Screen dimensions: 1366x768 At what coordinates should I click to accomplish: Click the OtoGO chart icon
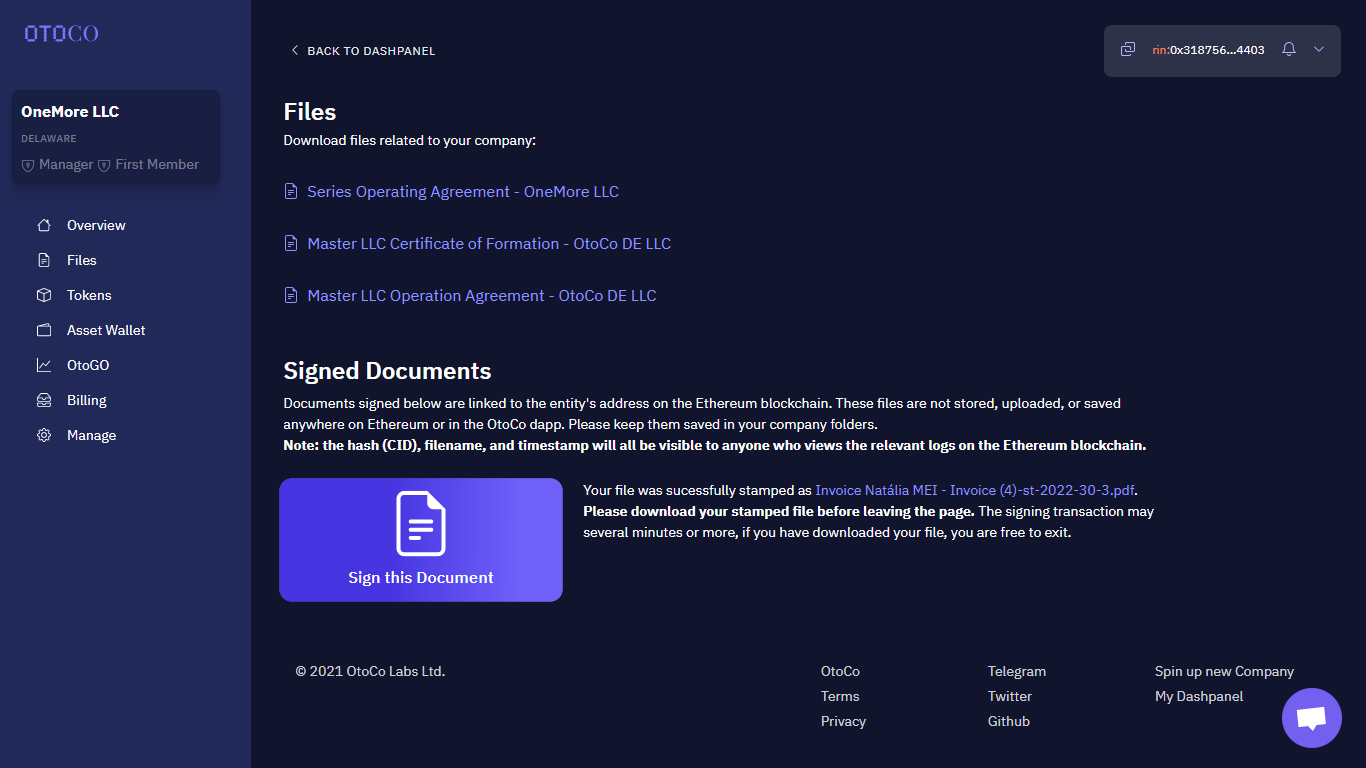pyautogui.click(x=44, y=365)
